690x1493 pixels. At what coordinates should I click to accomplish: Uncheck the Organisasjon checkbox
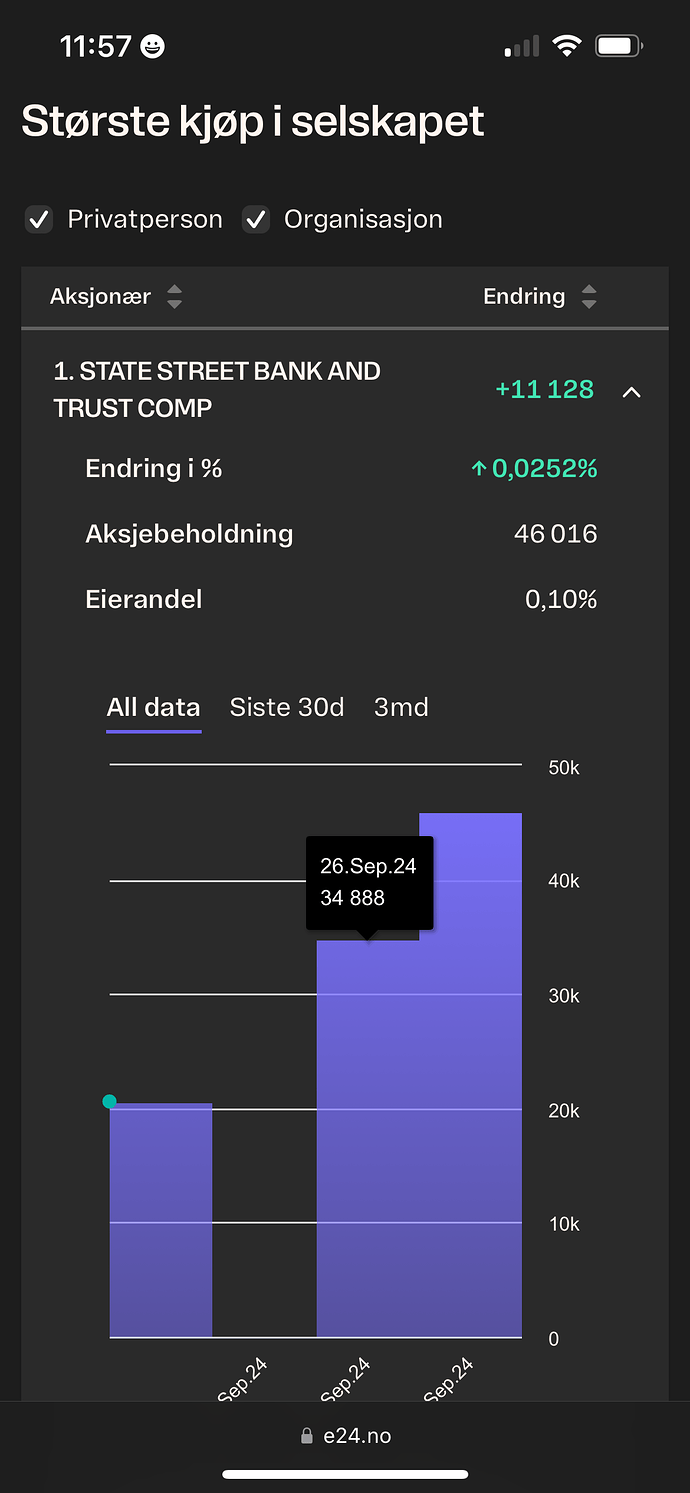(x=256, y=220)
